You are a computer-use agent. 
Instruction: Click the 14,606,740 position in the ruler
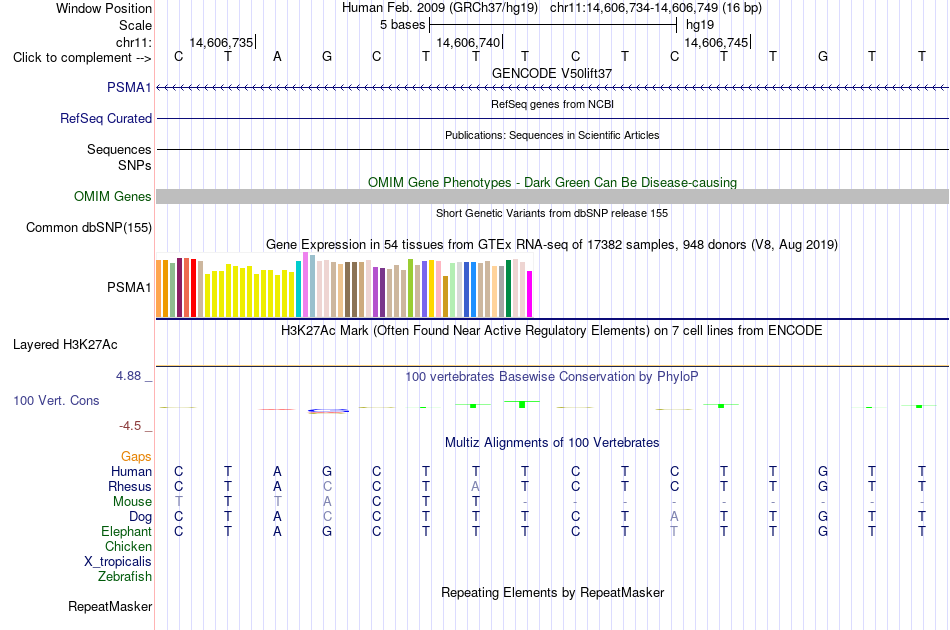point(468,42)
